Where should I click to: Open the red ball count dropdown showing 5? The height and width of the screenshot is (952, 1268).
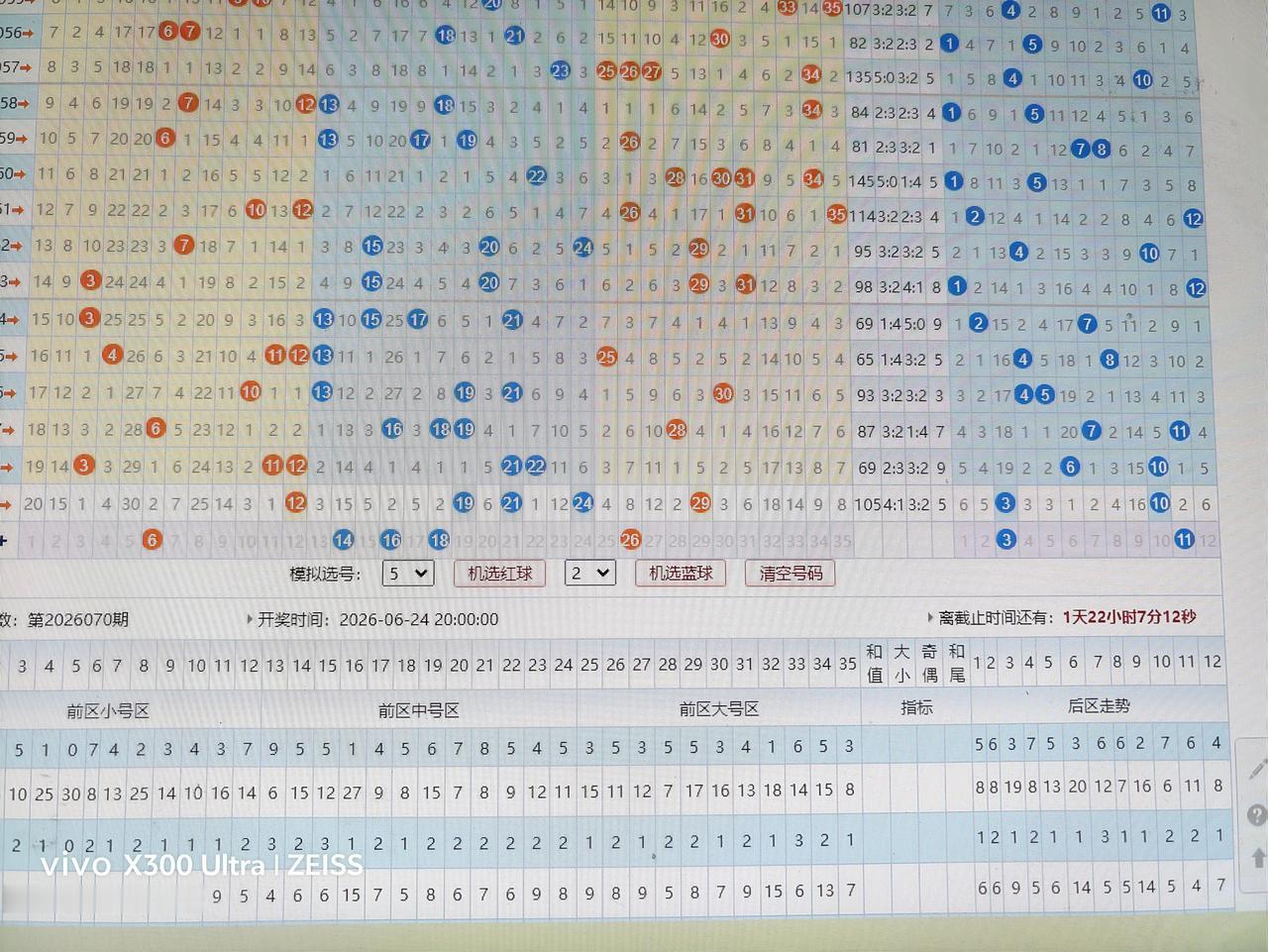(408, 574)
